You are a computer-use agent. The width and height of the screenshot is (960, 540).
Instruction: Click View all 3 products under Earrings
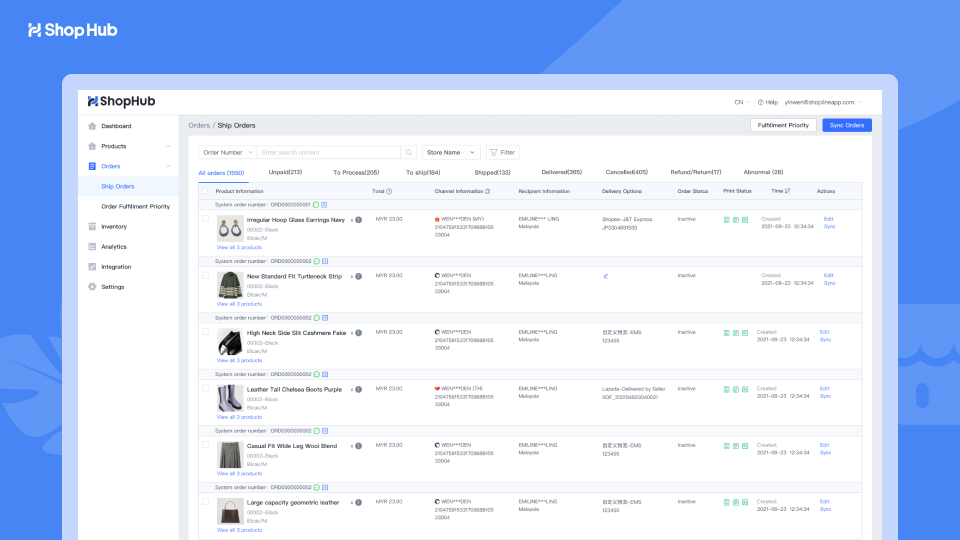coord(239,248)
